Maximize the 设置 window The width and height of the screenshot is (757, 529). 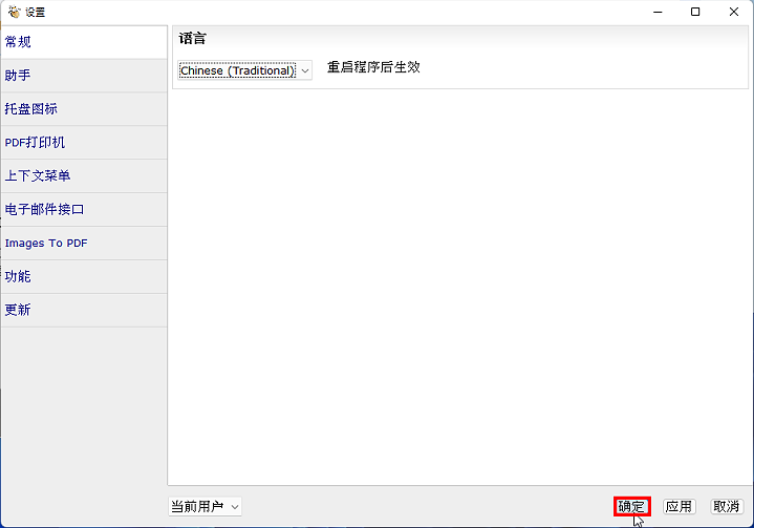click(x=695, y=12)
